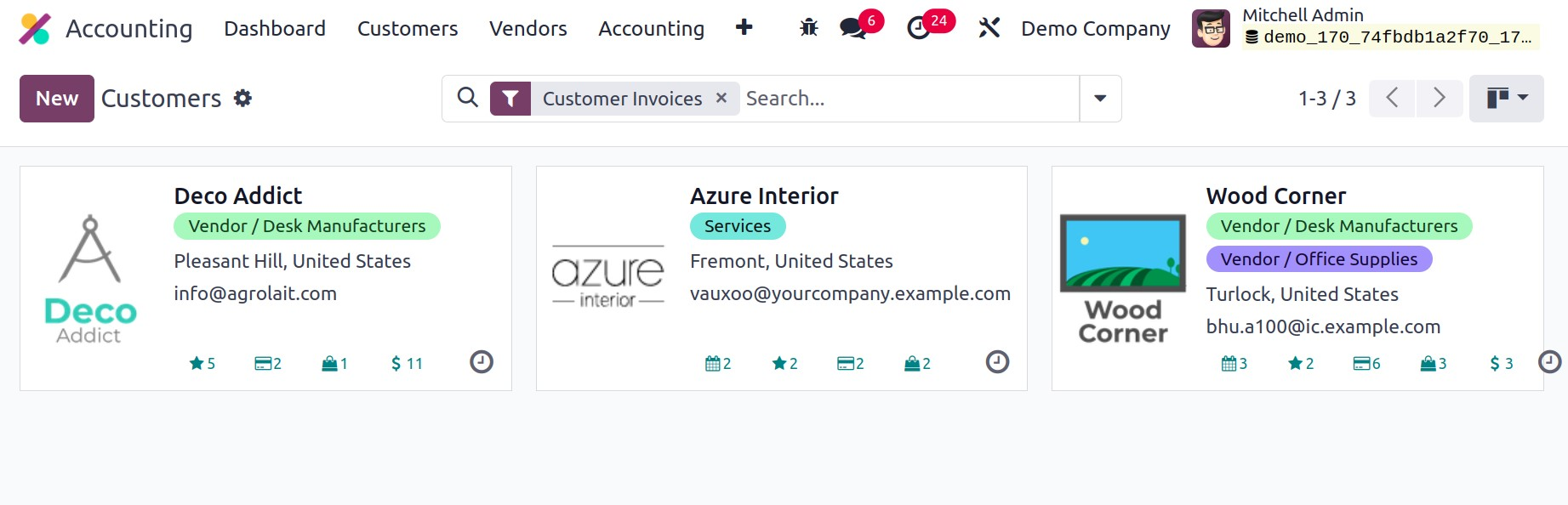
Task: Remove the Customer Invoices filter
Action: (x=721, y=98)
